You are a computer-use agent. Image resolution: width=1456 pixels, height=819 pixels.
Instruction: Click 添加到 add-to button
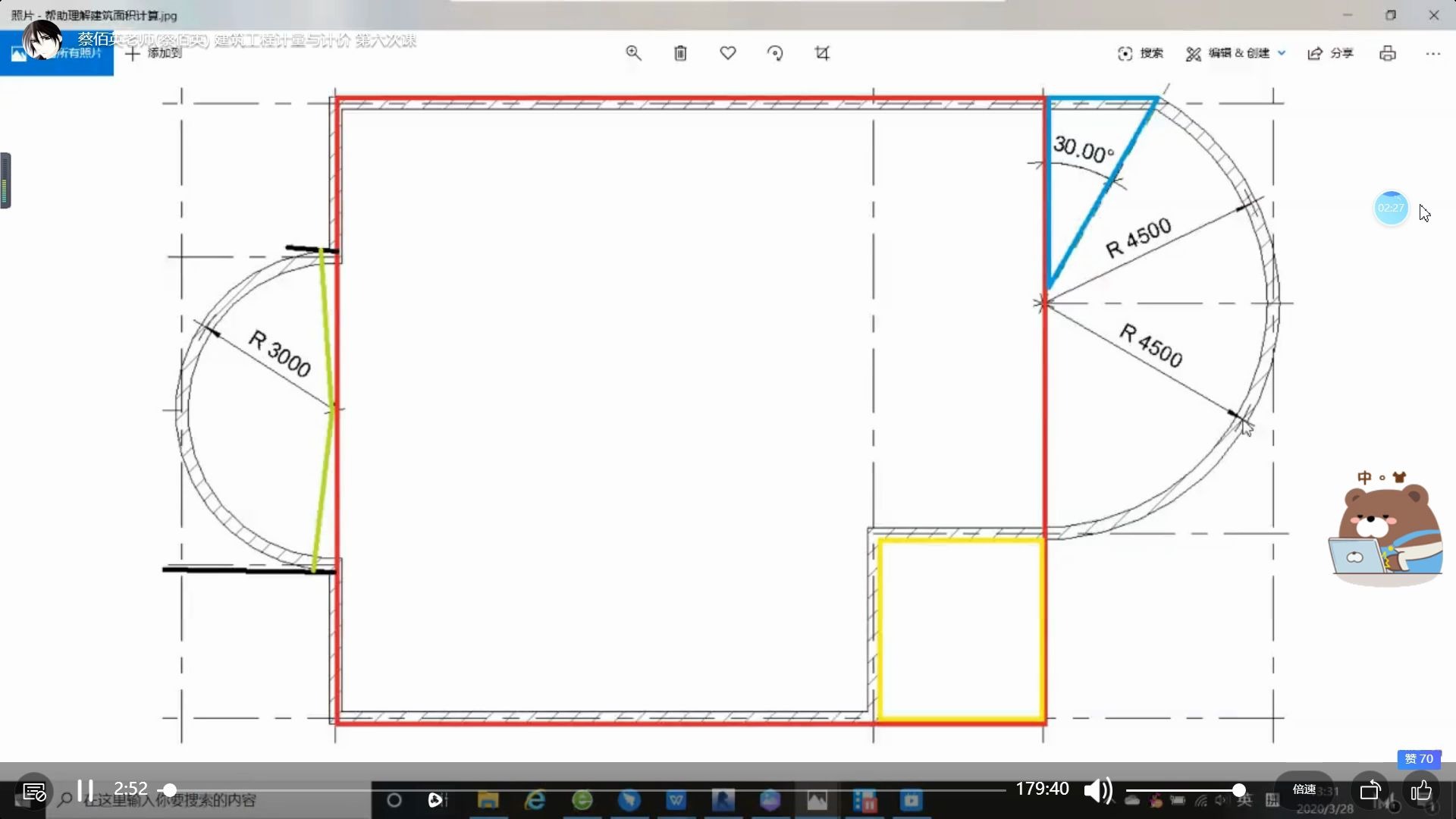click(x=154, y=53)
